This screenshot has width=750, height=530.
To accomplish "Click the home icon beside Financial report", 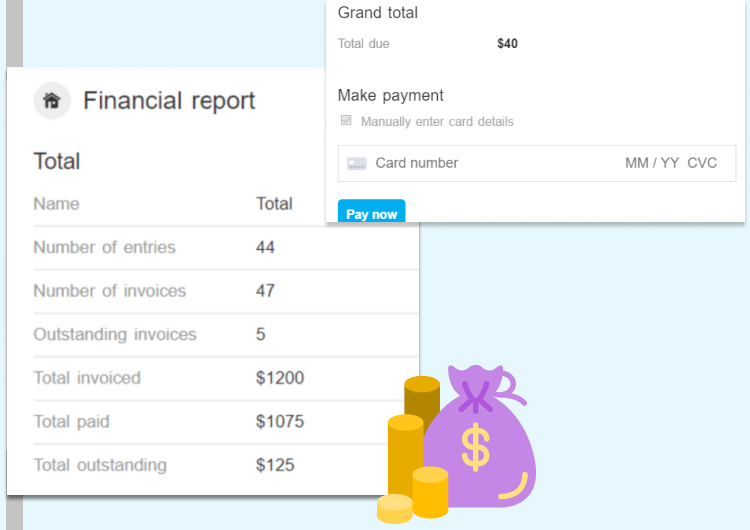I will [52, 101].
